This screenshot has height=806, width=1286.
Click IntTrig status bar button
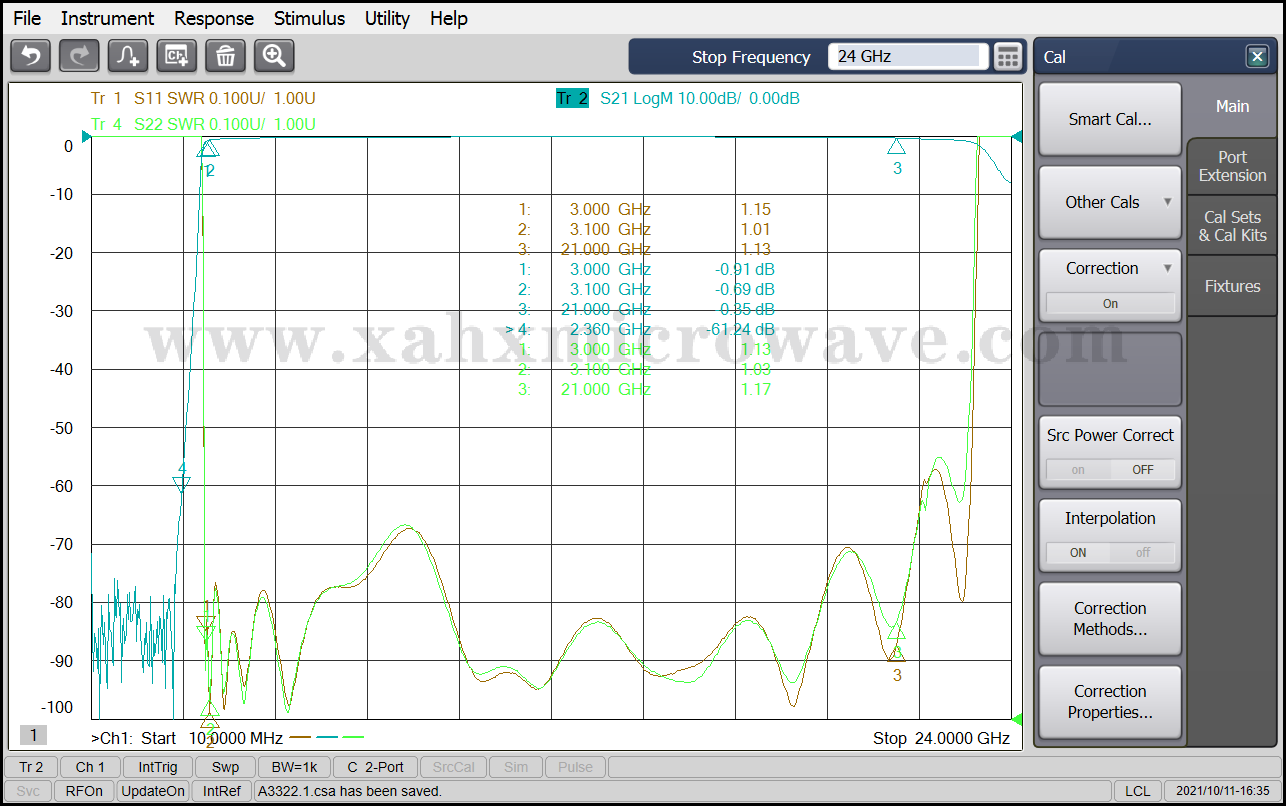pos(158,767)
